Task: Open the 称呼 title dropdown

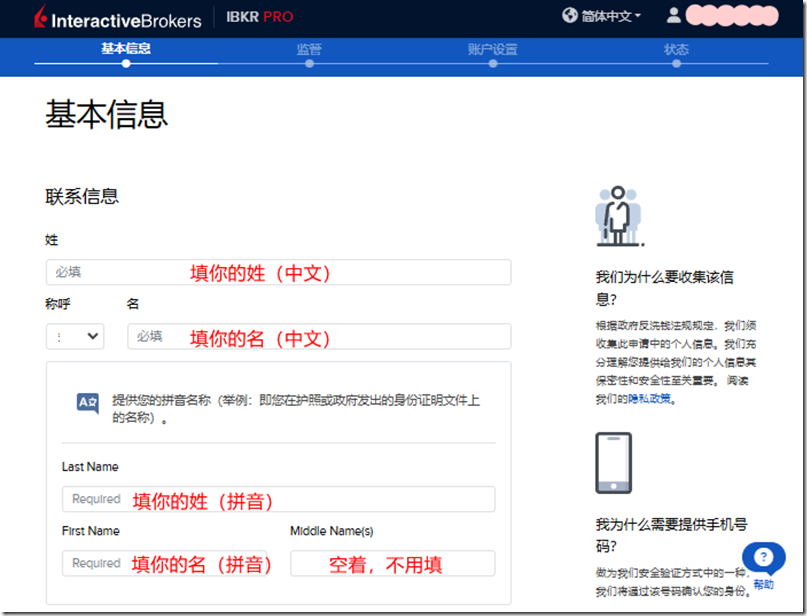Action: pyautogui.click(x=74, y=336)
